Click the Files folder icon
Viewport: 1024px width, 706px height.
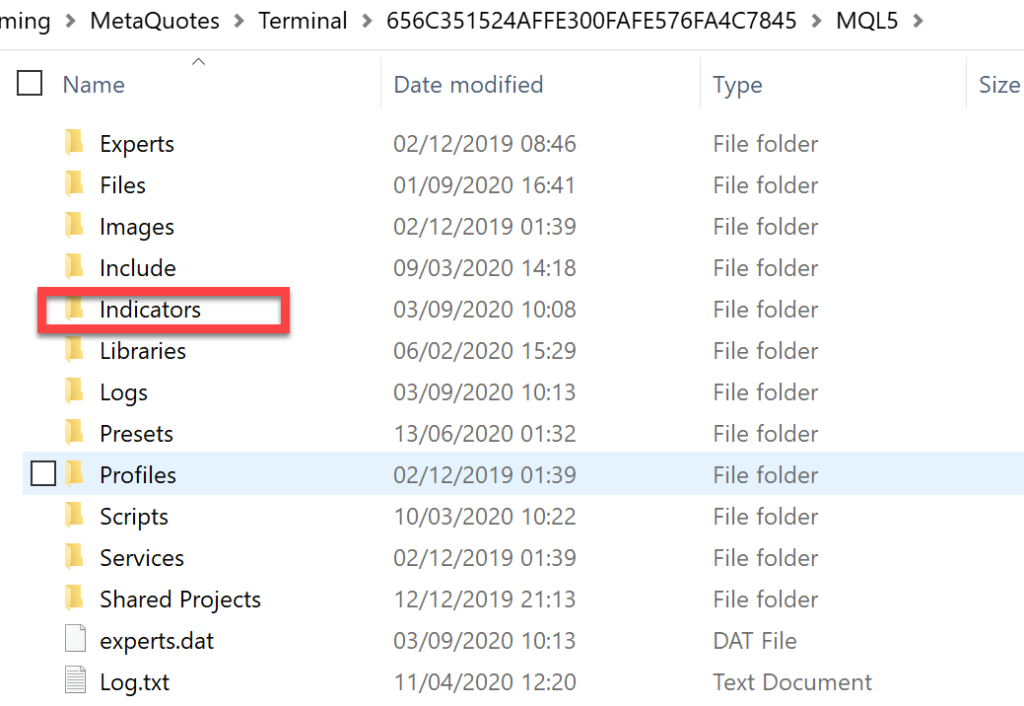(74, 184)
